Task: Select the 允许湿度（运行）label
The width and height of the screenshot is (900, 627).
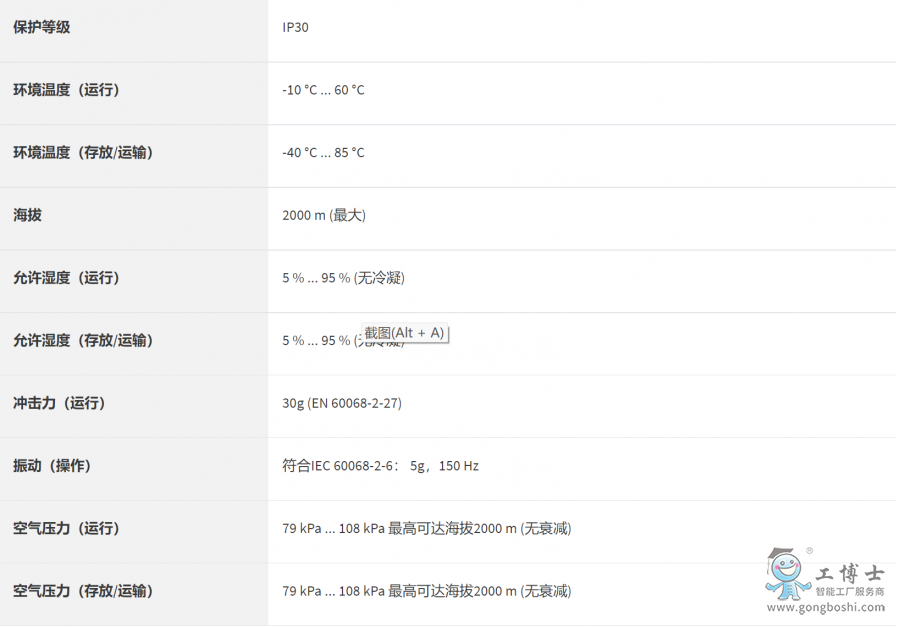Action: click(66, 278)
